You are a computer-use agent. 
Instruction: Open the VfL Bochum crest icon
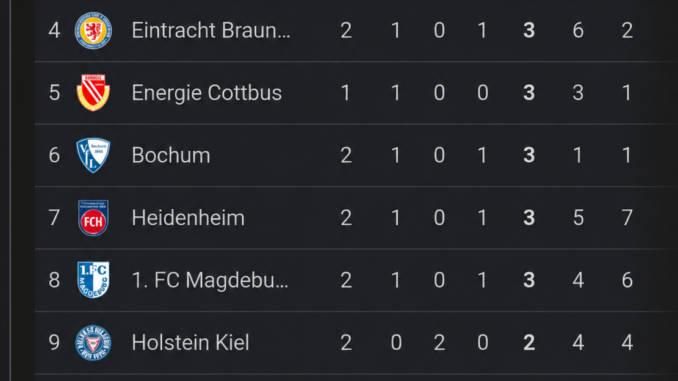click(x=93, y=155)
